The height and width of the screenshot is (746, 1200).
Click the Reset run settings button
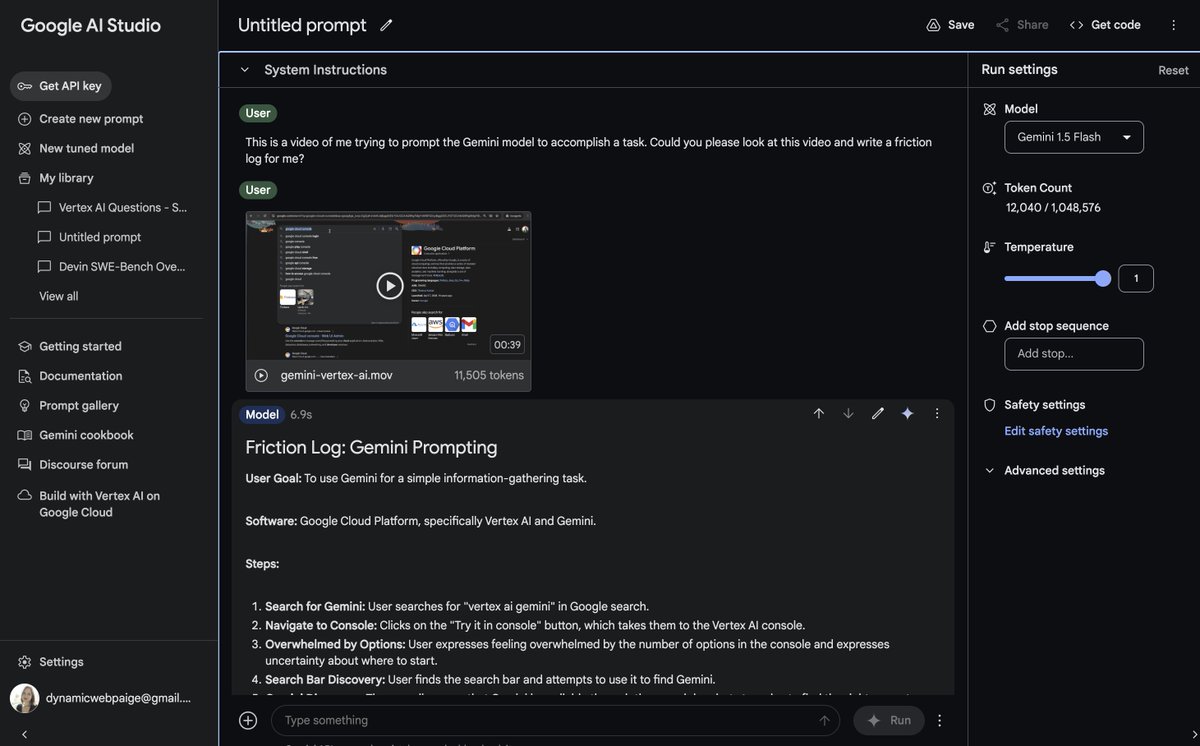tap(1173, 70)
